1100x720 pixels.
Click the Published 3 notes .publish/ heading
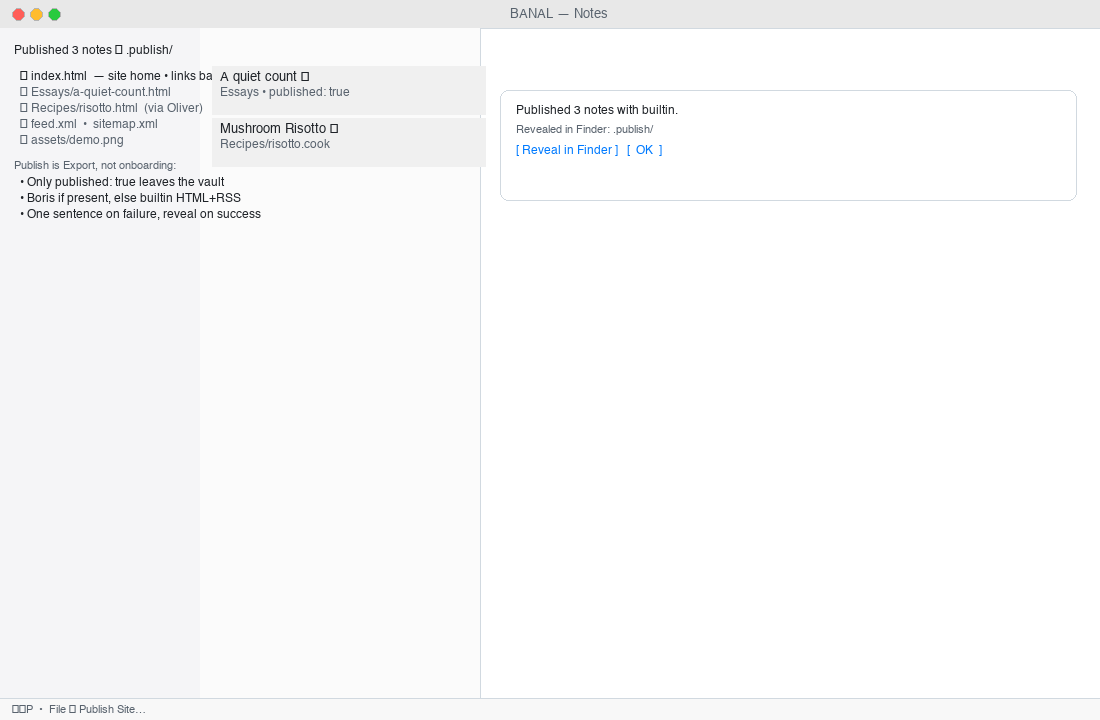[93, 50]
